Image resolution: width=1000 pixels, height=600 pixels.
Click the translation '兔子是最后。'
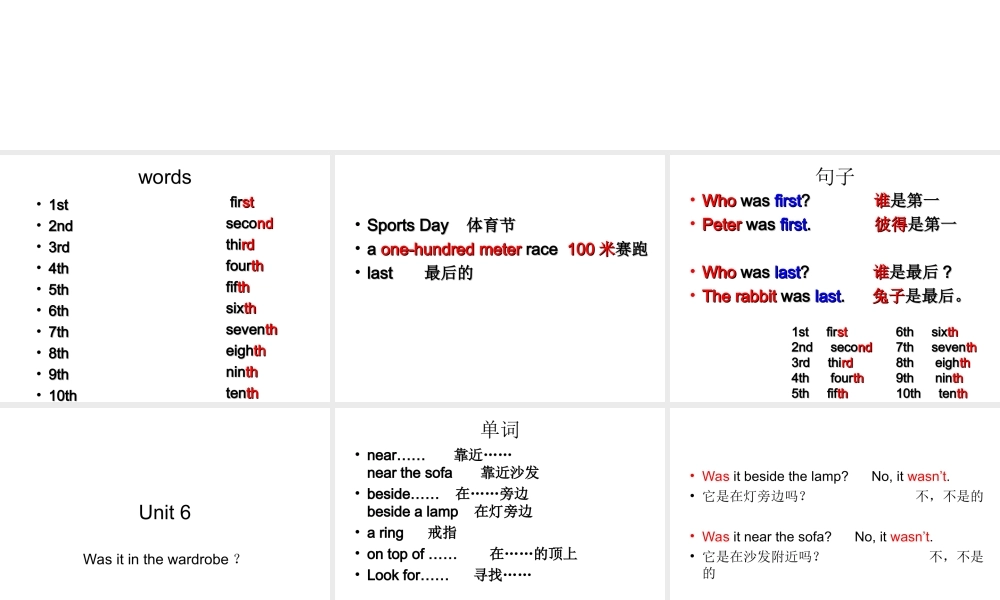(918, 296)
